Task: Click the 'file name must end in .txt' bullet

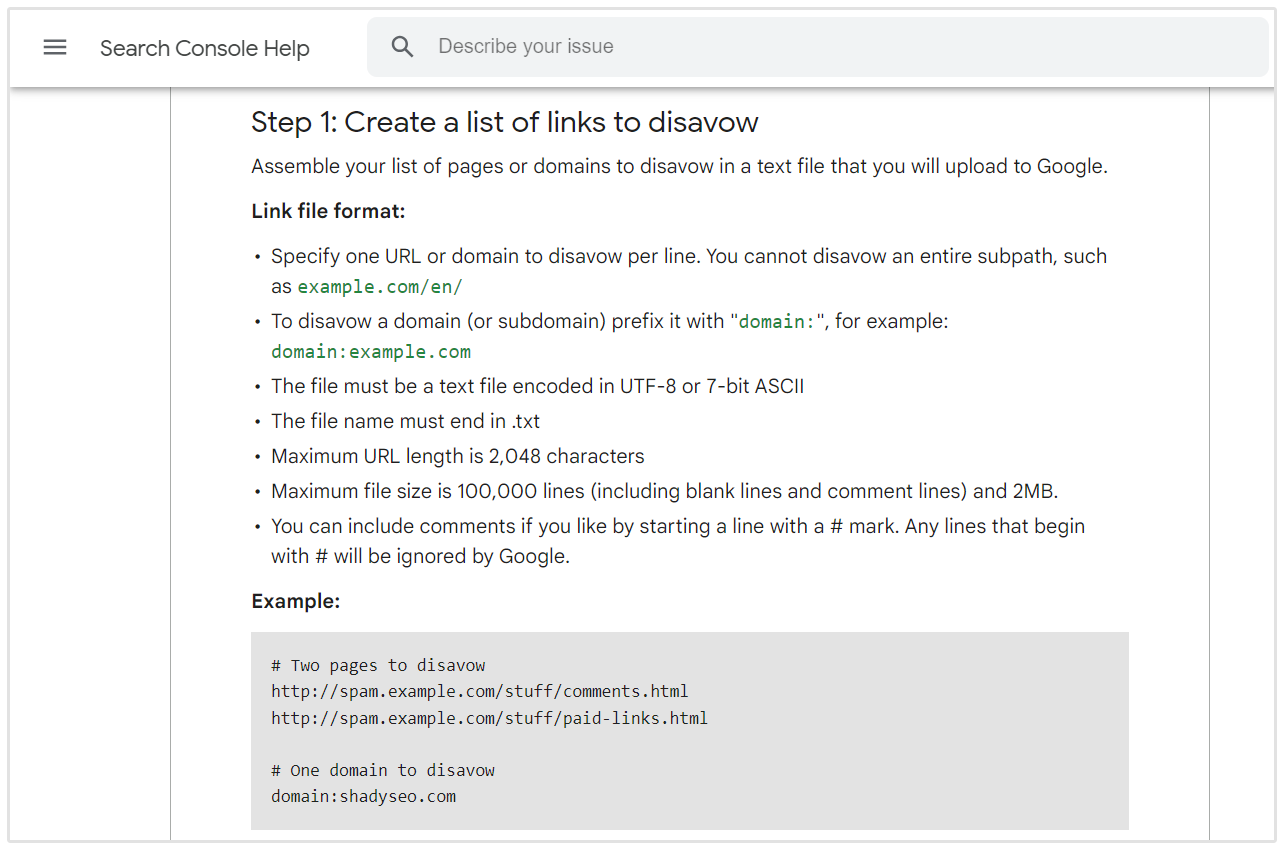Action: point(405,421)
